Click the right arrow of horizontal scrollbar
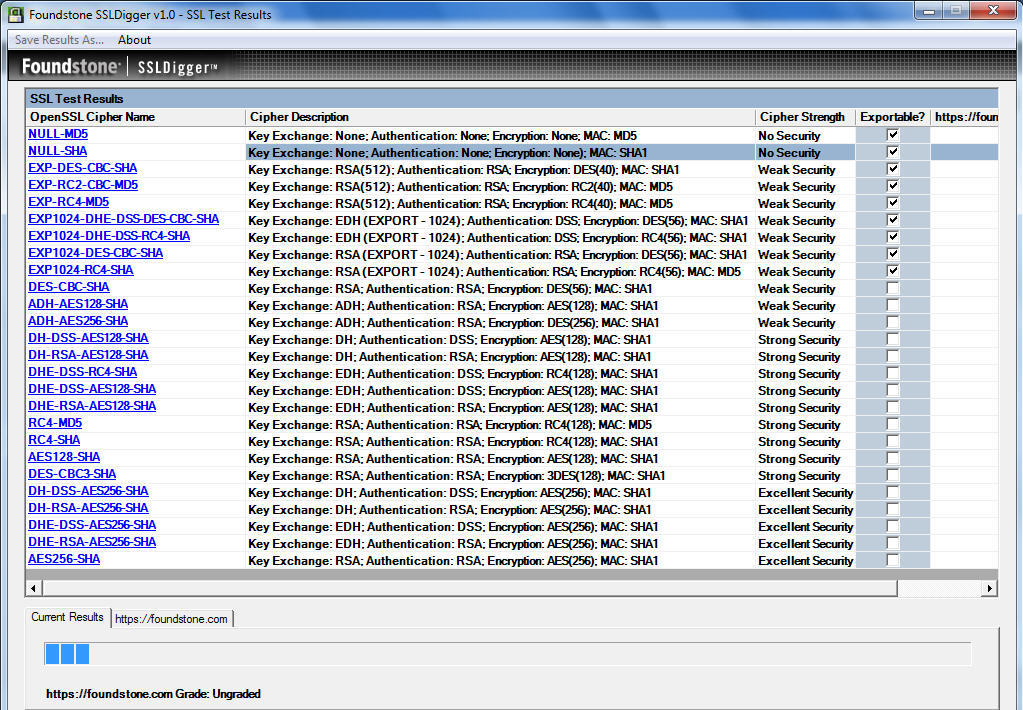Image resolution: width=1023 pixels, height=710 pixels. click(x=990, y=589)
